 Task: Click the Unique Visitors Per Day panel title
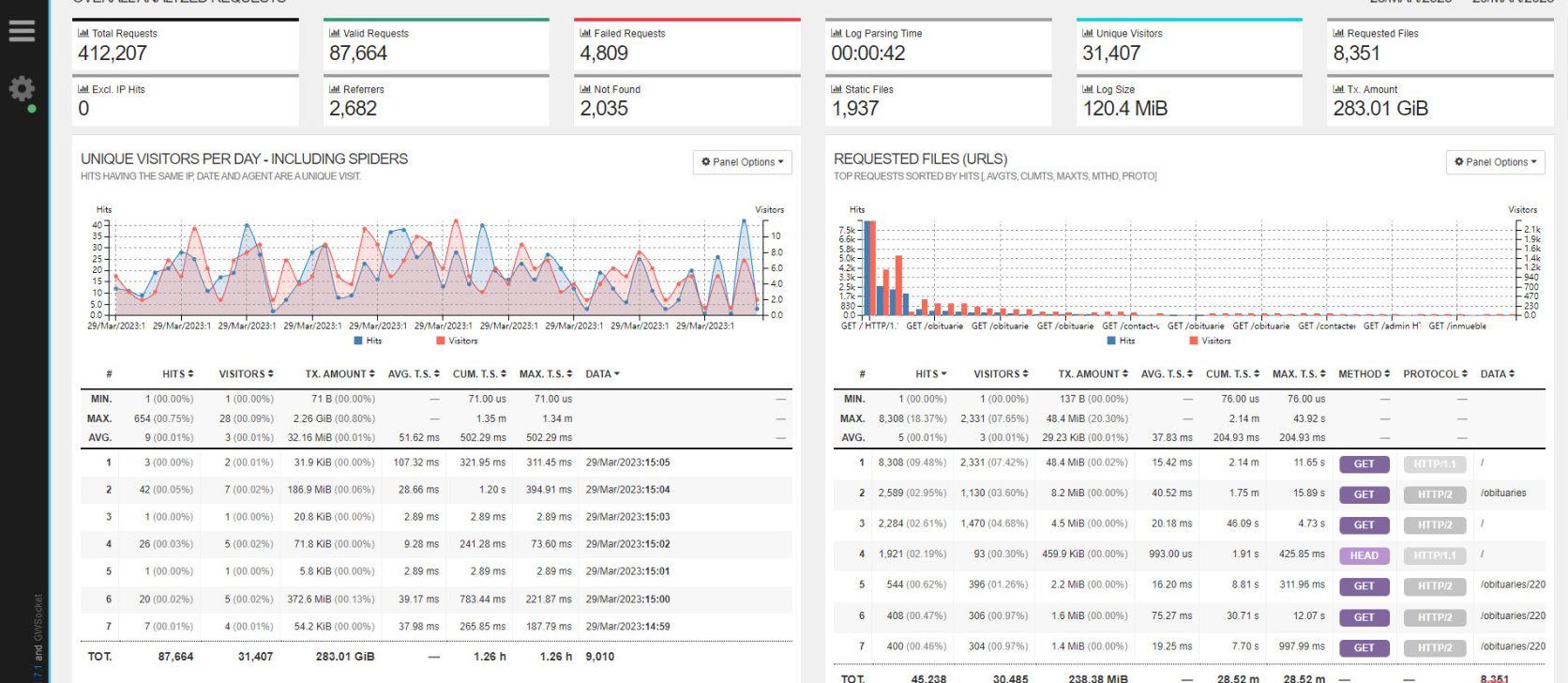pos(244,159)
